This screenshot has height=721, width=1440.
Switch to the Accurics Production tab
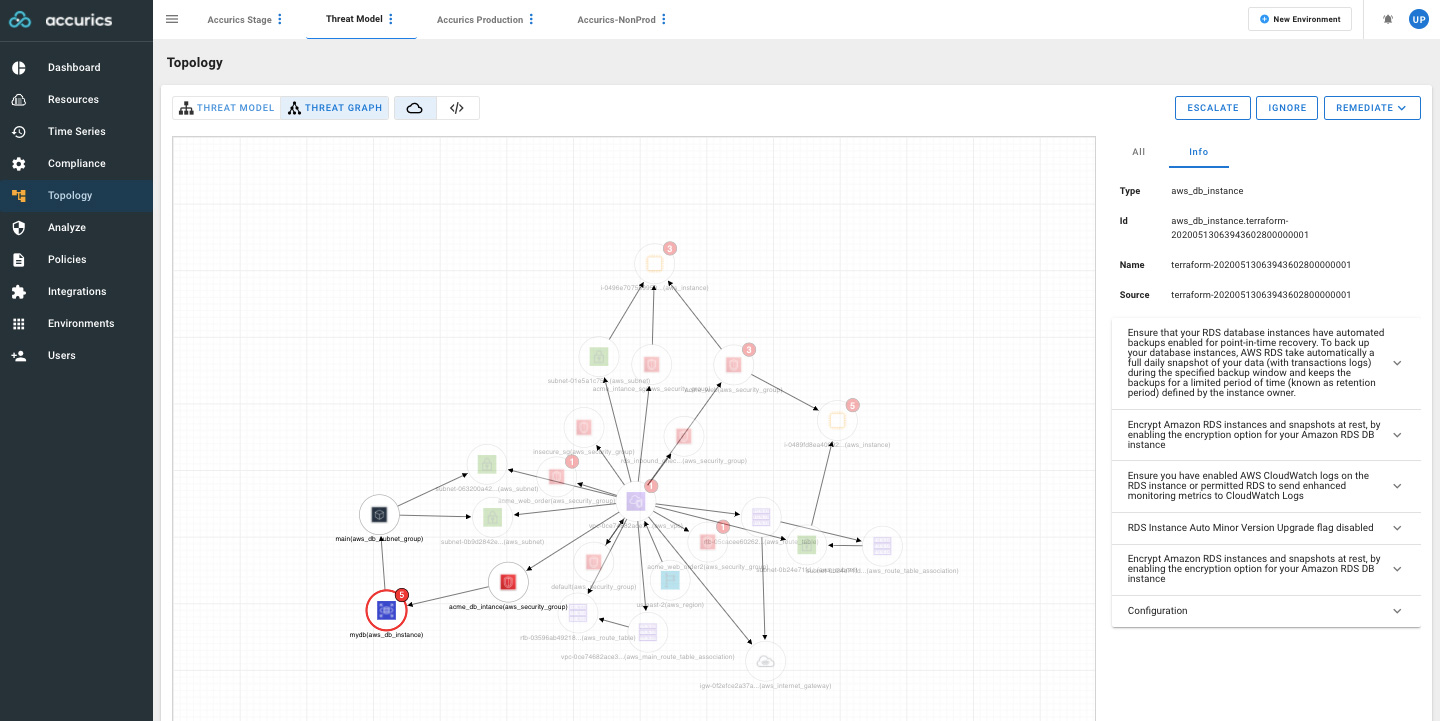click(480, 19)
